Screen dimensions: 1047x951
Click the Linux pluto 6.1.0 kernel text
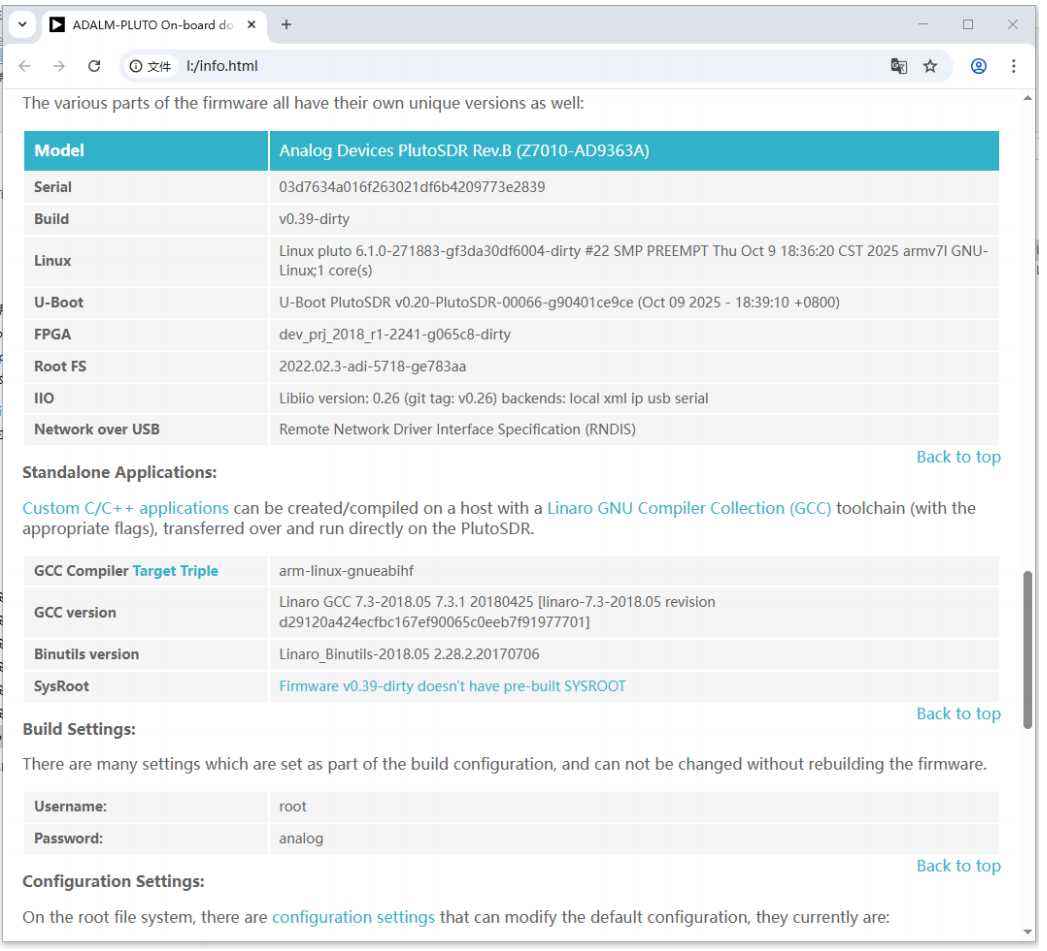[633, 261]
